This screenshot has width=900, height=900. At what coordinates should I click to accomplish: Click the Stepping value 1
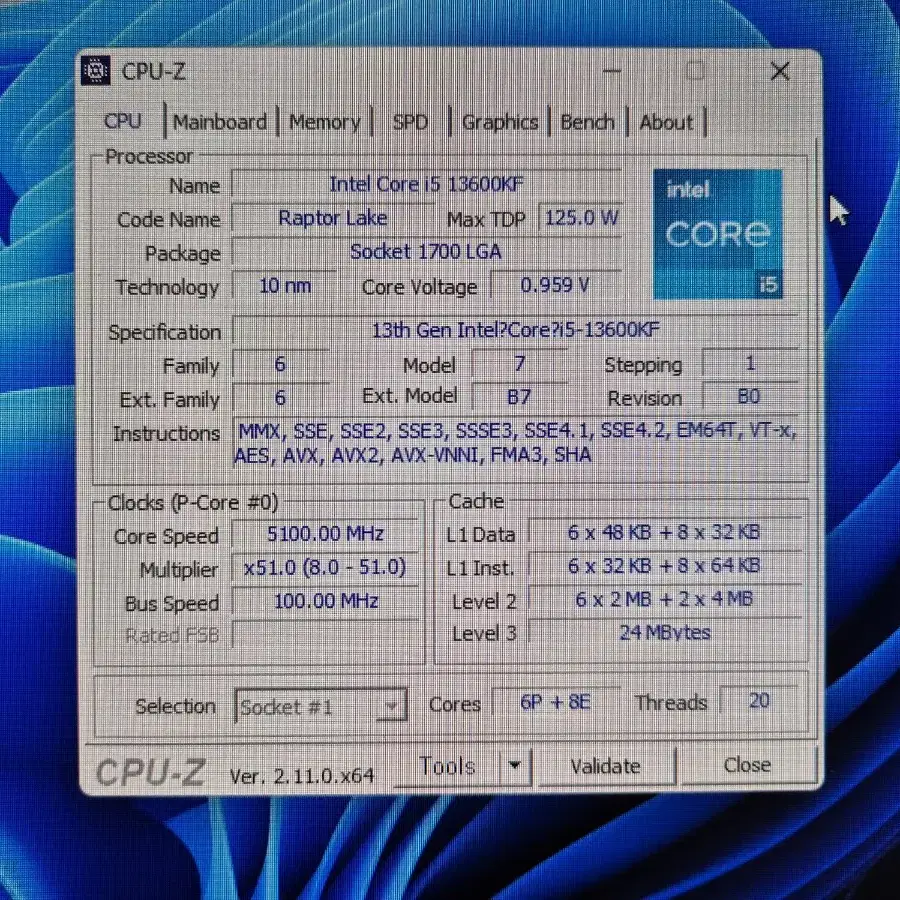click(749, 363)
